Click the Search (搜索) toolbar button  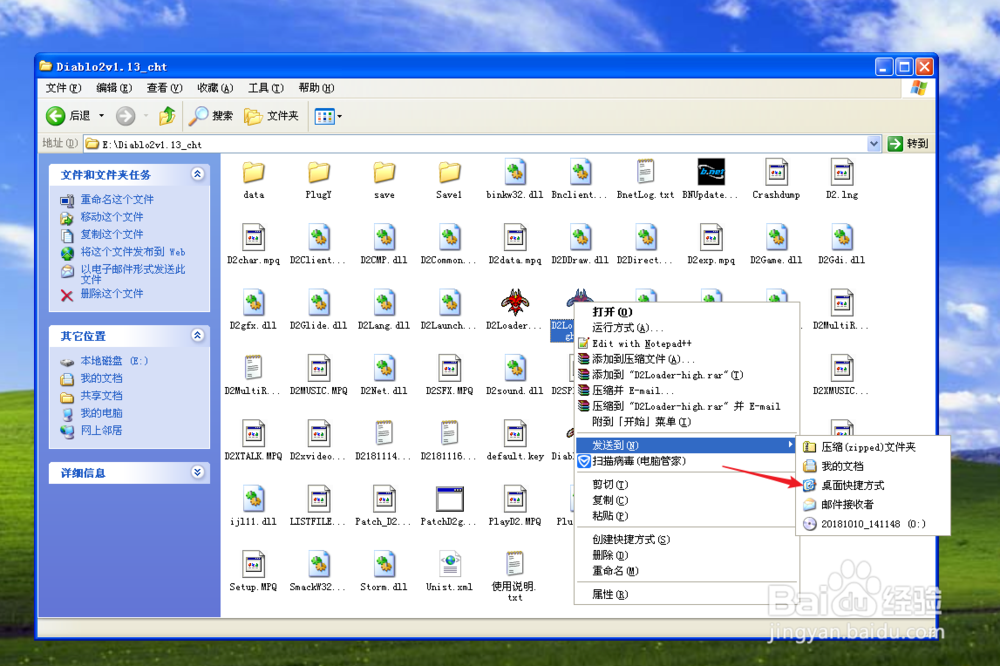pyautogui.click(x=211, y=116)
